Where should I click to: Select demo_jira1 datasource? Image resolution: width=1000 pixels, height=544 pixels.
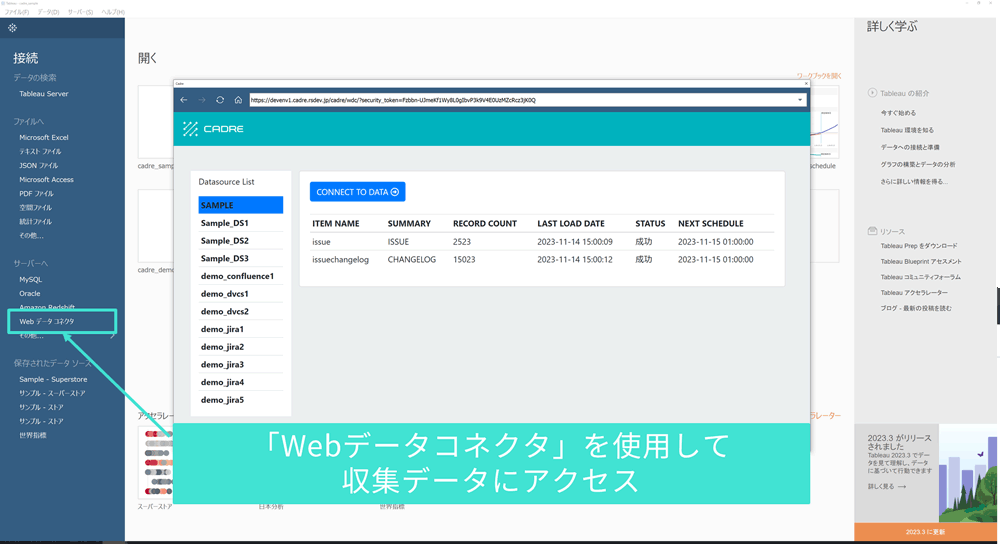[x=240, y=329]
